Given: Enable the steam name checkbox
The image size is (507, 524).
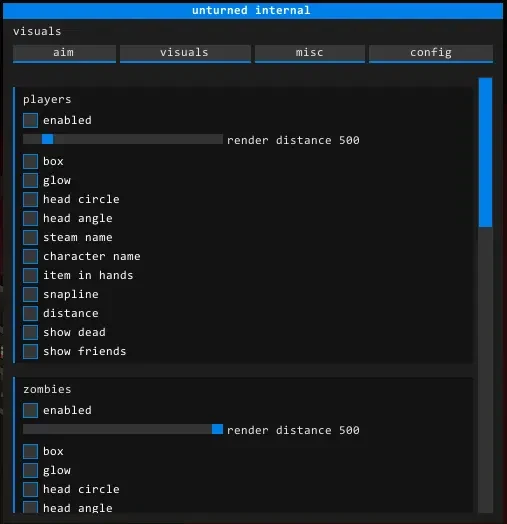Looking at the screenshot, I should (x=30, y=238).
